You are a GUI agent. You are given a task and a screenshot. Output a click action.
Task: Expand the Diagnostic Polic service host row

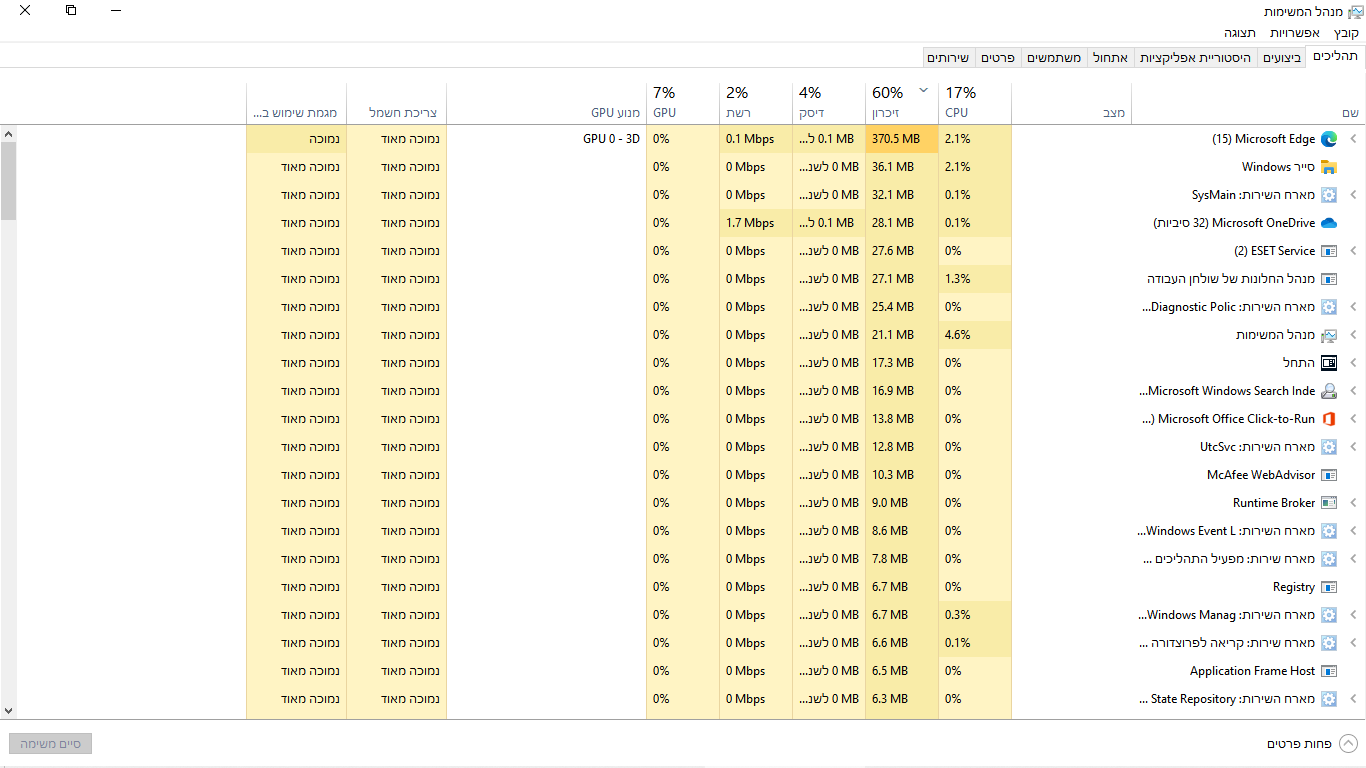click(x=1354, y=307)
